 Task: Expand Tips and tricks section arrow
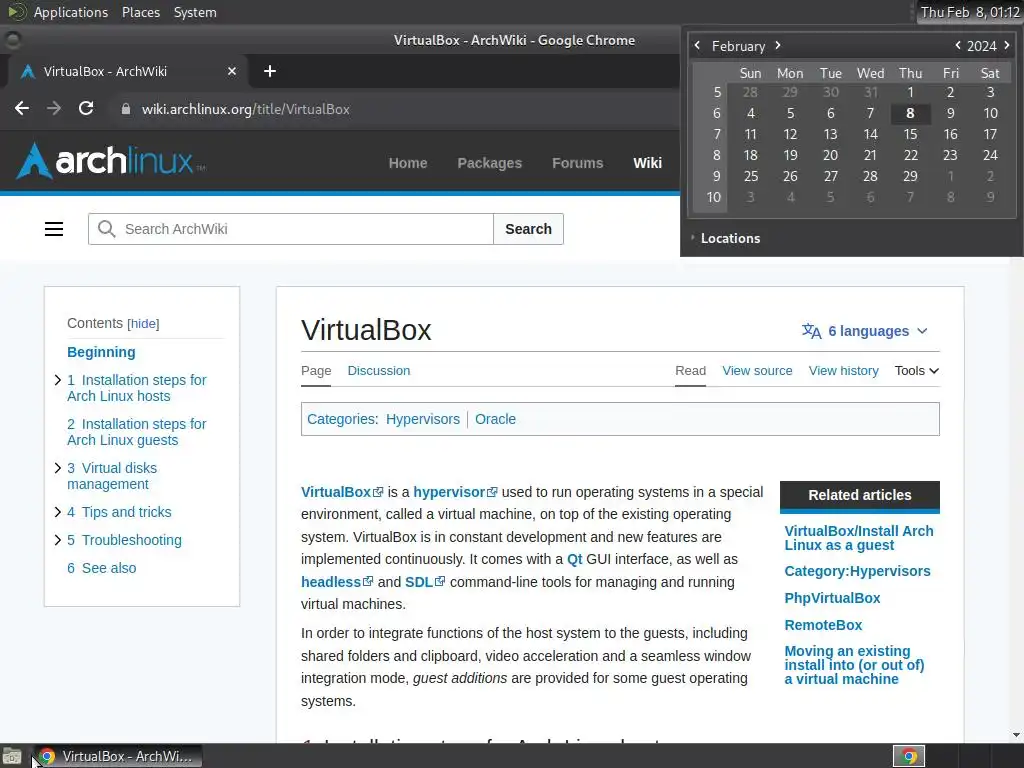pyautogui.click(x=57, y=512)
